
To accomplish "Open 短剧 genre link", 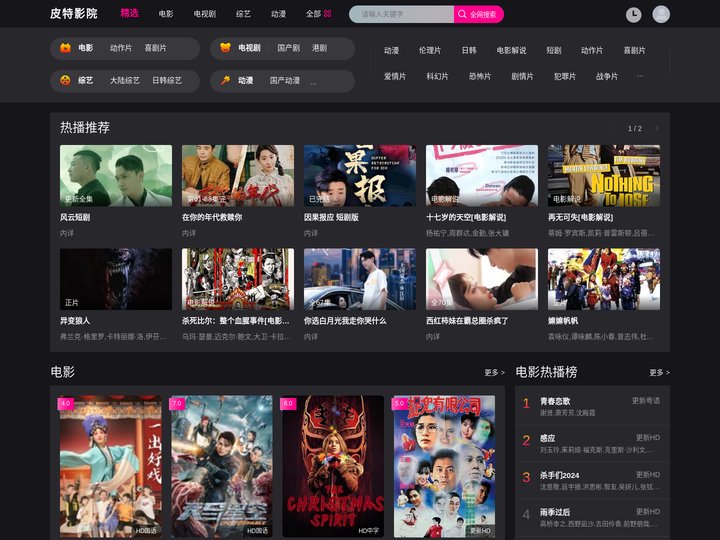I will click(x=554, y=51).
